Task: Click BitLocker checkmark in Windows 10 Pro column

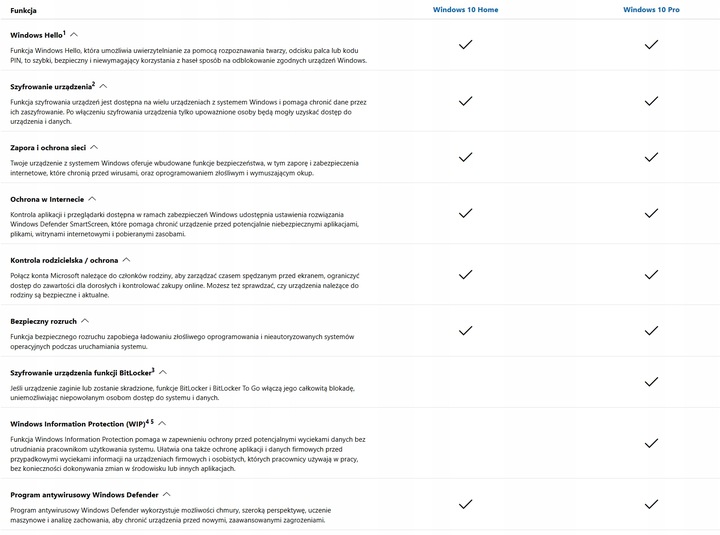Action: pyautogui.click(x=651, y=381)
